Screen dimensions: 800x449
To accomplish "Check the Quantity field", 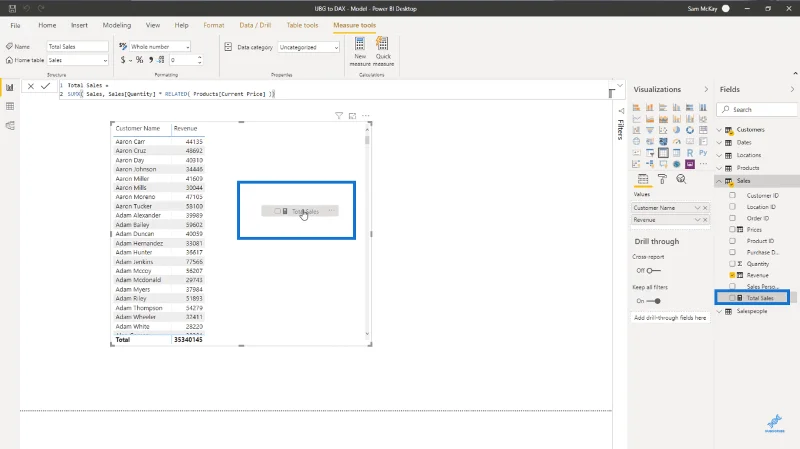I will [732, 264].
